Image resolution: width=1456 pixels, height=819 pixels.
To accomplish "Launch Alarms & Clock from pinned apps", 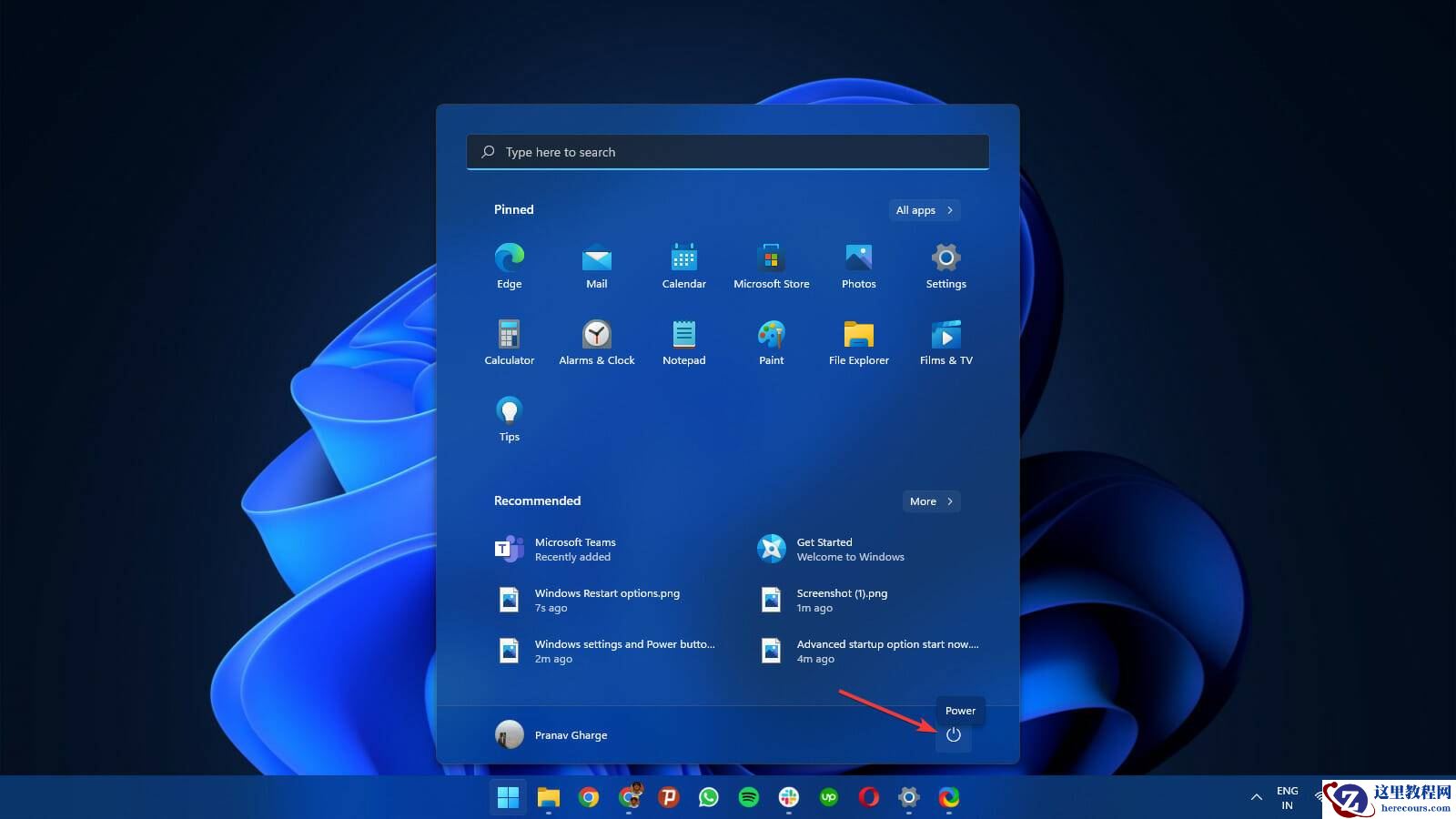I will point(596,335).
